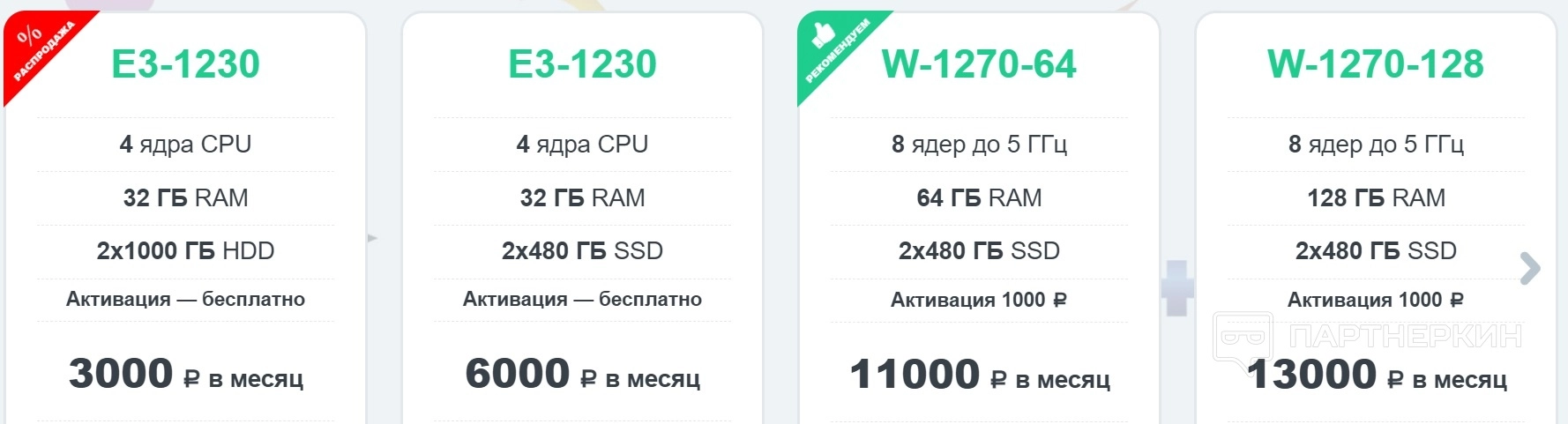Select the E3-1230 heading of the 6000 ₽ plan
Image resolution: width=1568 pixels, height=424 pixels.
point(582,64)
